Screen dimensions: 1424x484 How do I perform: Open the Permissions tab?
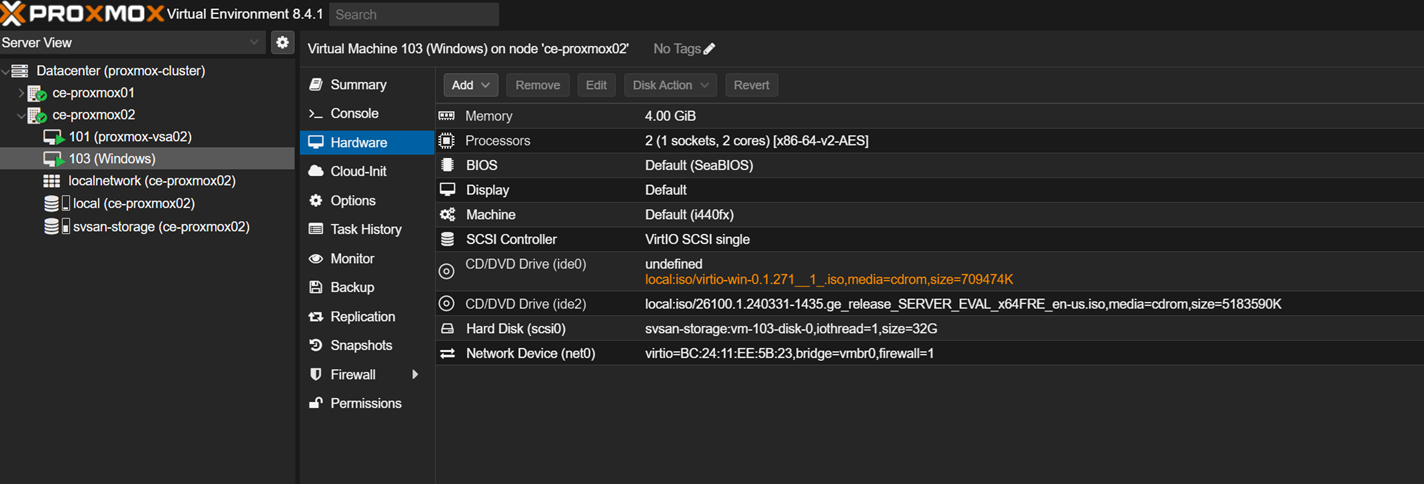[x=367, y=403]
